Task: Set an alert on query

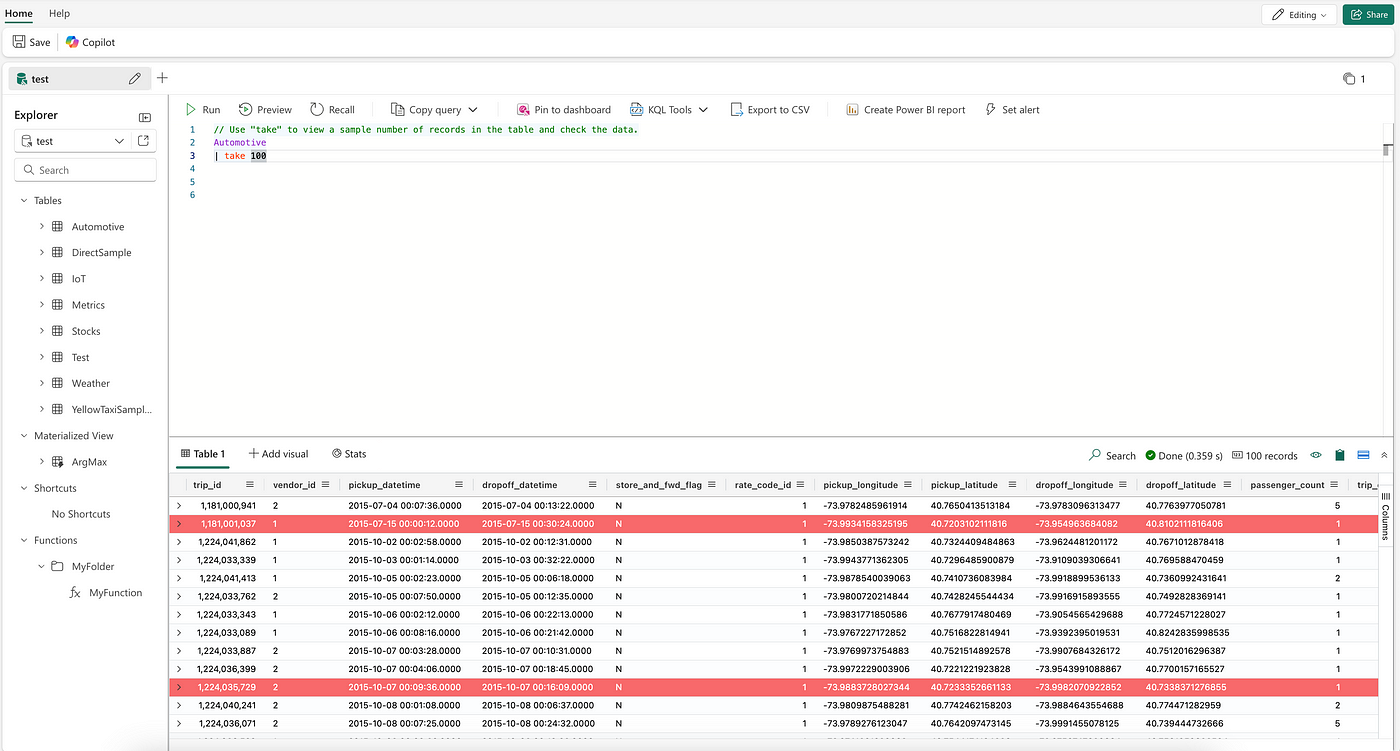Action: click(1012, 110)
